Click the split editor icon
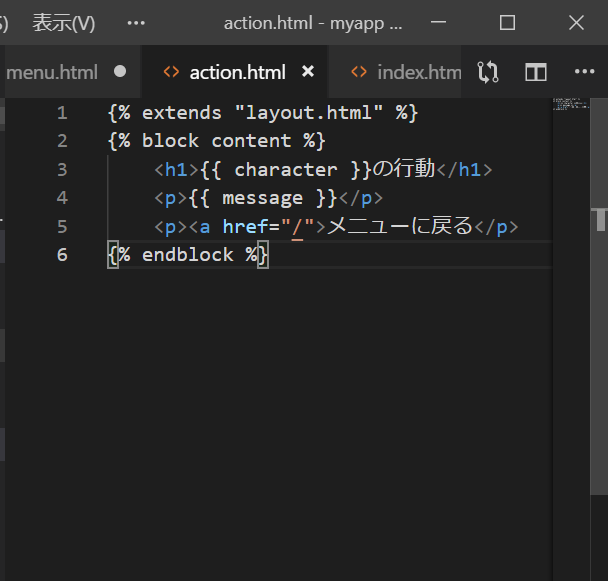 tap(536, 72)
